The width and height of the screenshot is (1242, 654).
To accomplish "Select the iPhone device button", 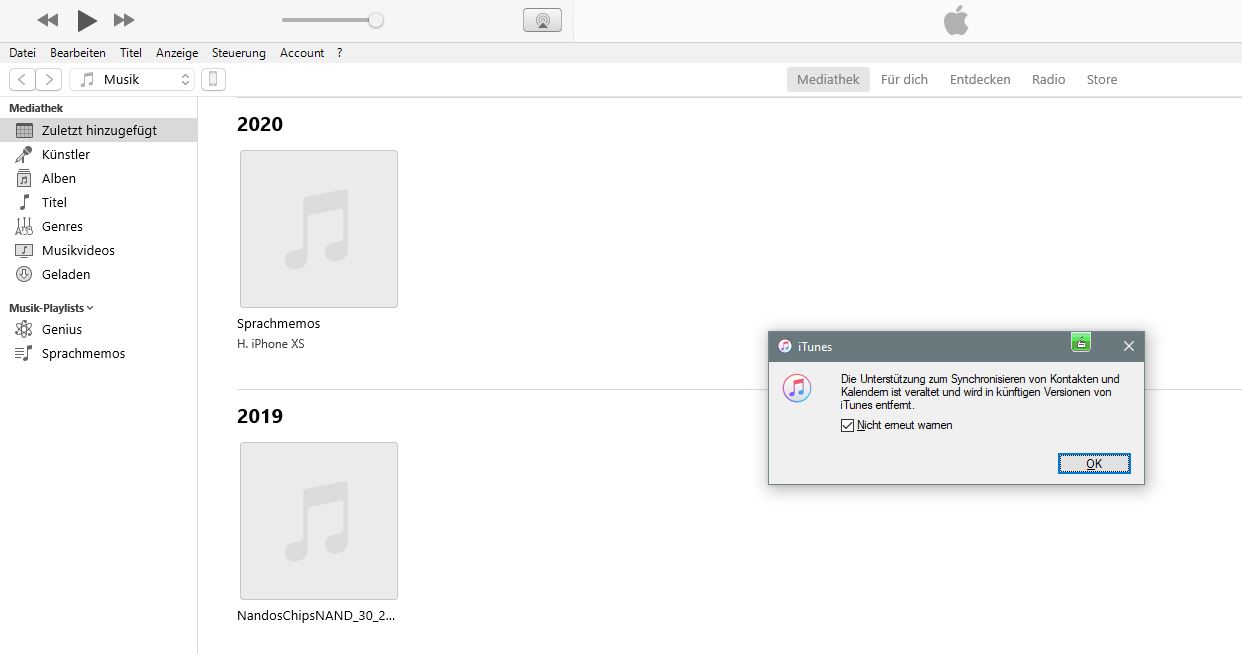I will click(213, 79).
